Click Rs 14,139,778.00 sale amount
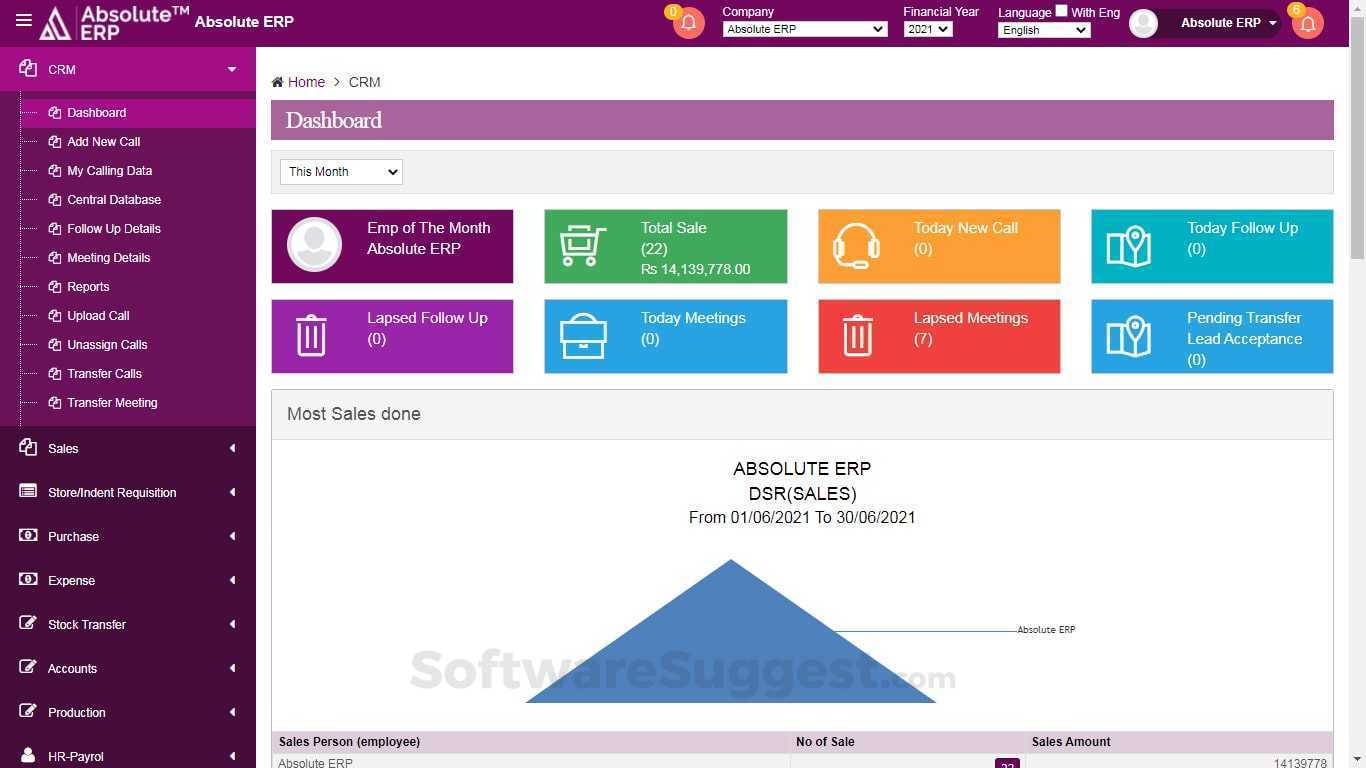Screen dimensions: 1366x768 (695, 269)
